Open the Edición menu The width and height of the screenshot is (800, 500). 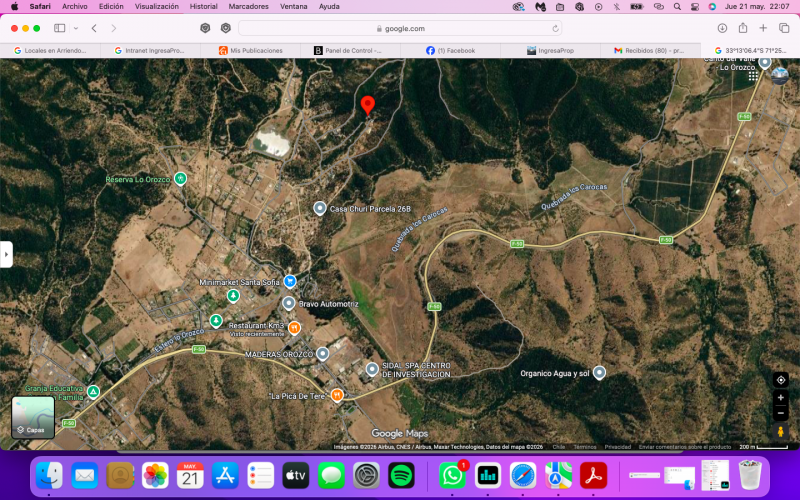(111, 7)
